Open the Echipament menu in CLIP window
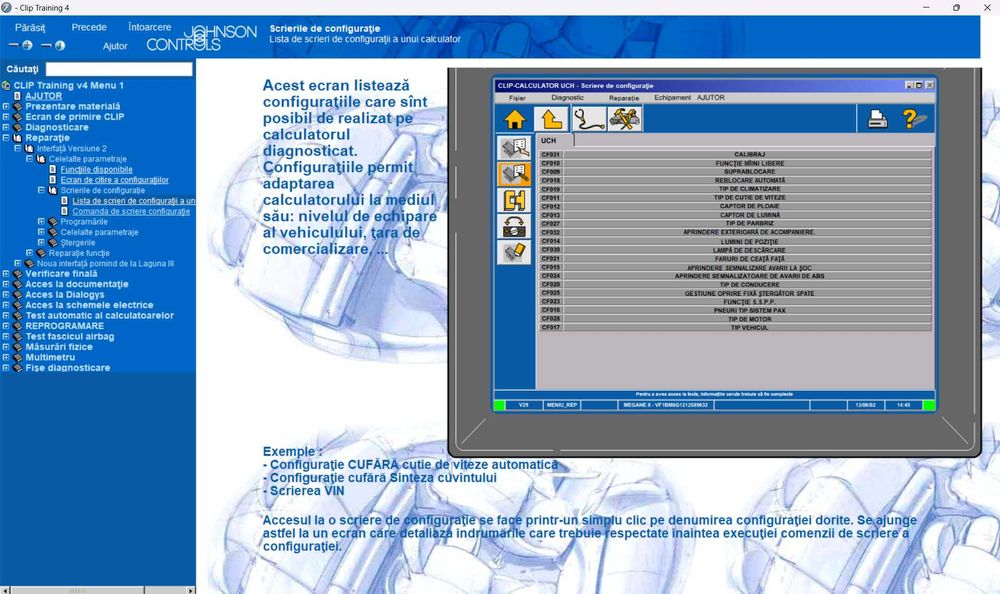The width and height of the screenshot is (1000, 594). click(x=672, y=98)
